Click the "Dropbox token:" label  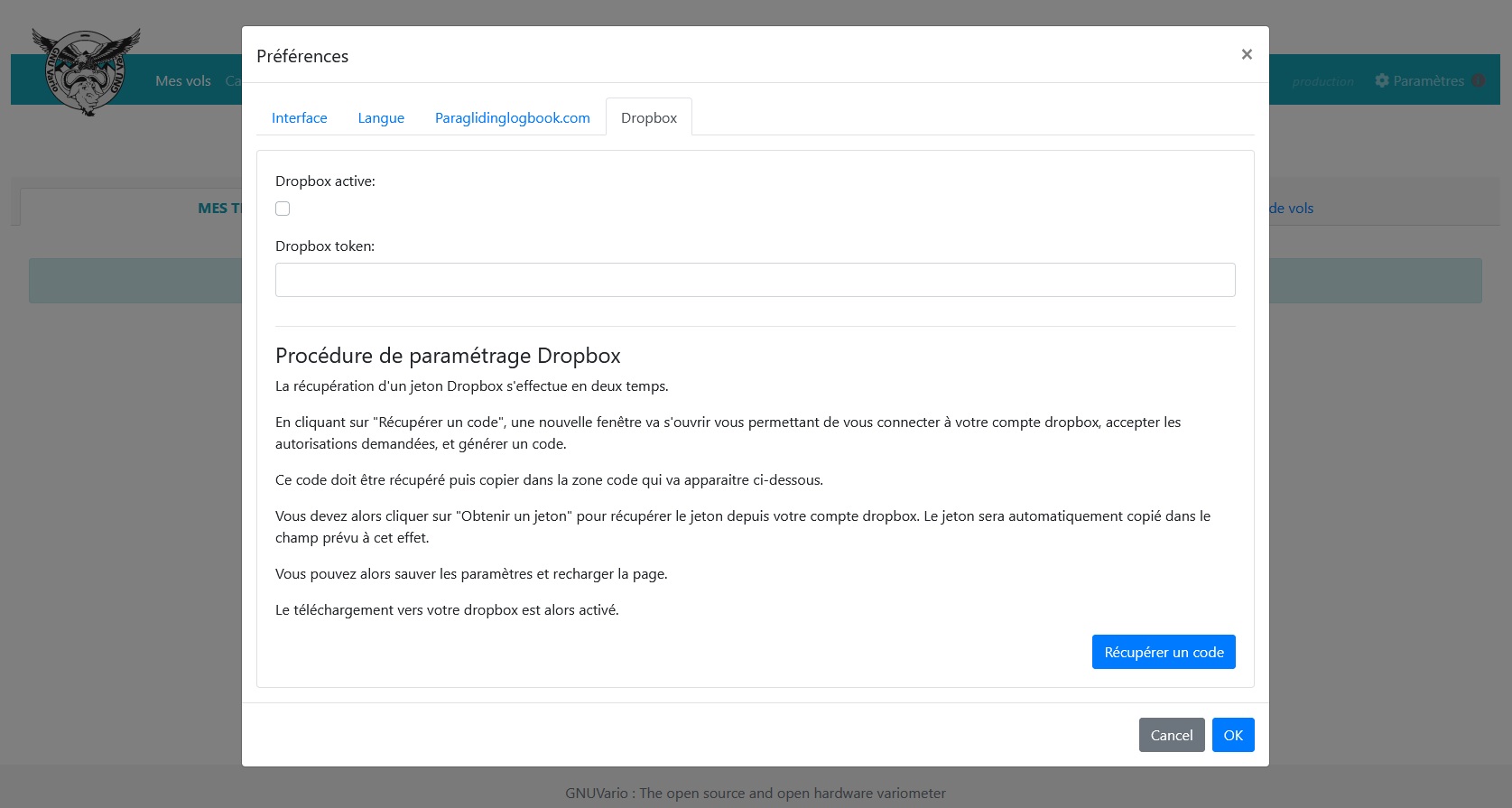tap(325, 246)
